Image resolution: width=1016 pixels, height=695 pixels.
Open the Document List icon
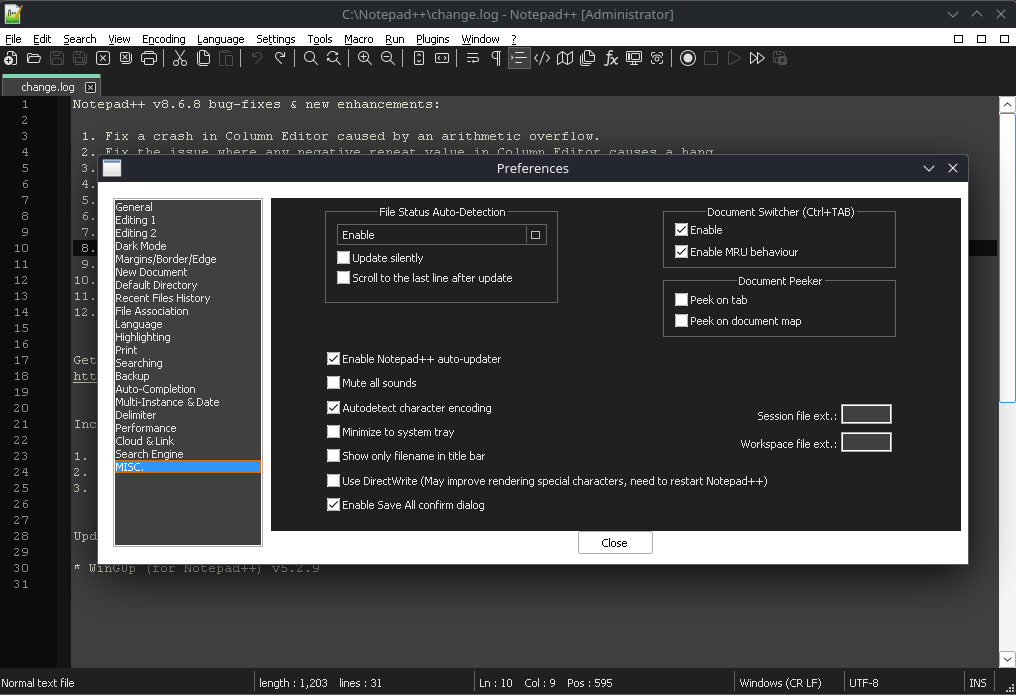point(588,58)
